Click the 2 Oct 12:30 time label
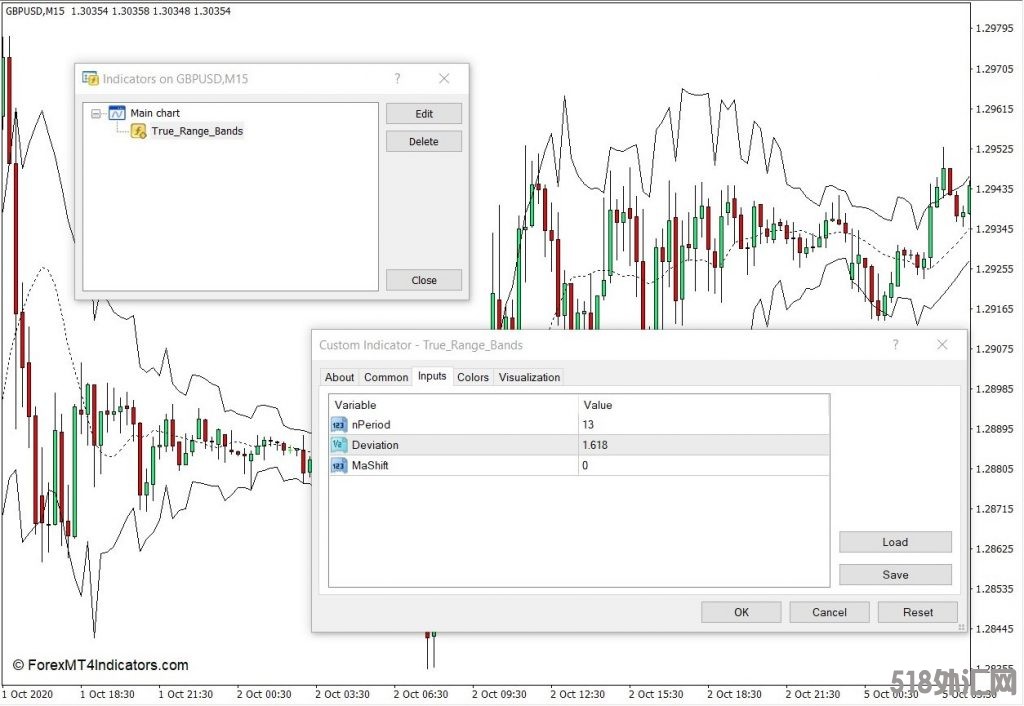 [577, 694]
